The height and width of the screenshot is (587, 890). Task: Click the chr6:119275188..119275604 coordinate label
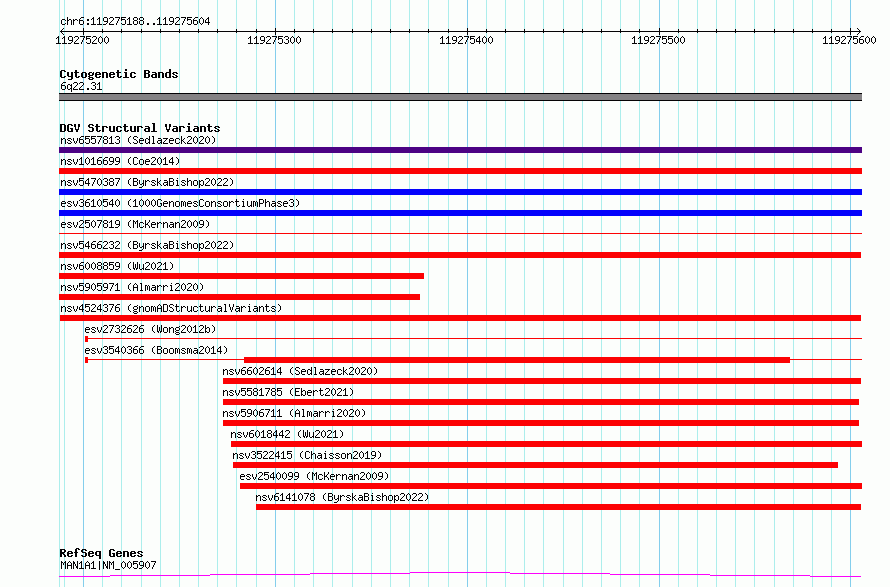pos(135,22)
